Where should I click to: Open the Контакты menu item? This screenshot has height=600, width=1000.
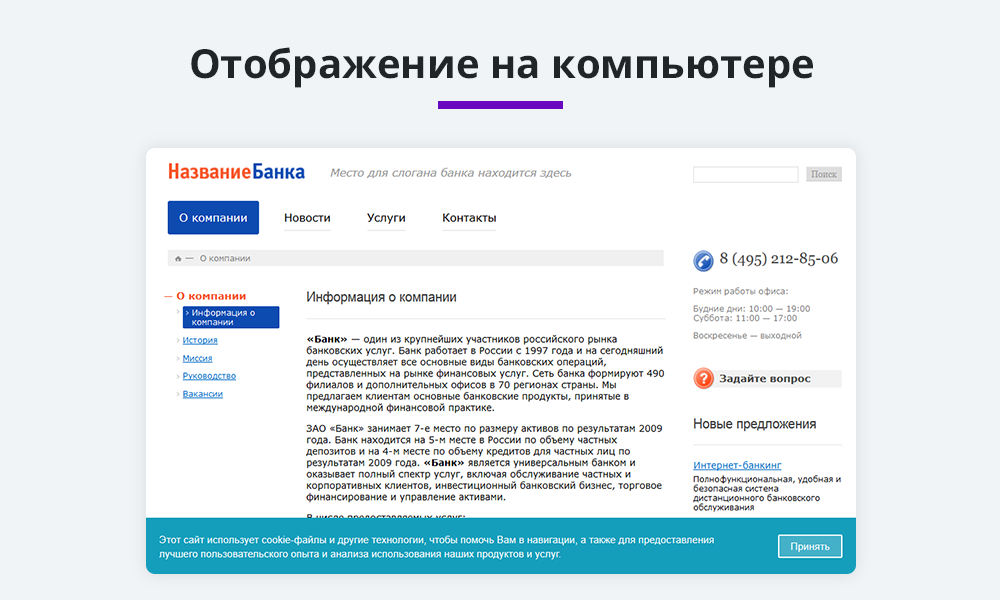tap(469, 218)
